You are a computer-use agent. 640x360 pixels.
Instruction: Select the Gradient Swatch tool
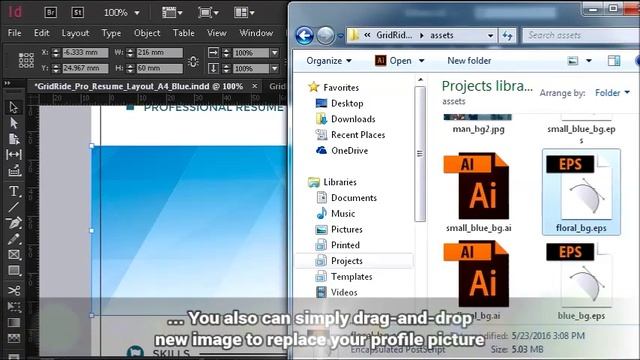coord(13,322)
